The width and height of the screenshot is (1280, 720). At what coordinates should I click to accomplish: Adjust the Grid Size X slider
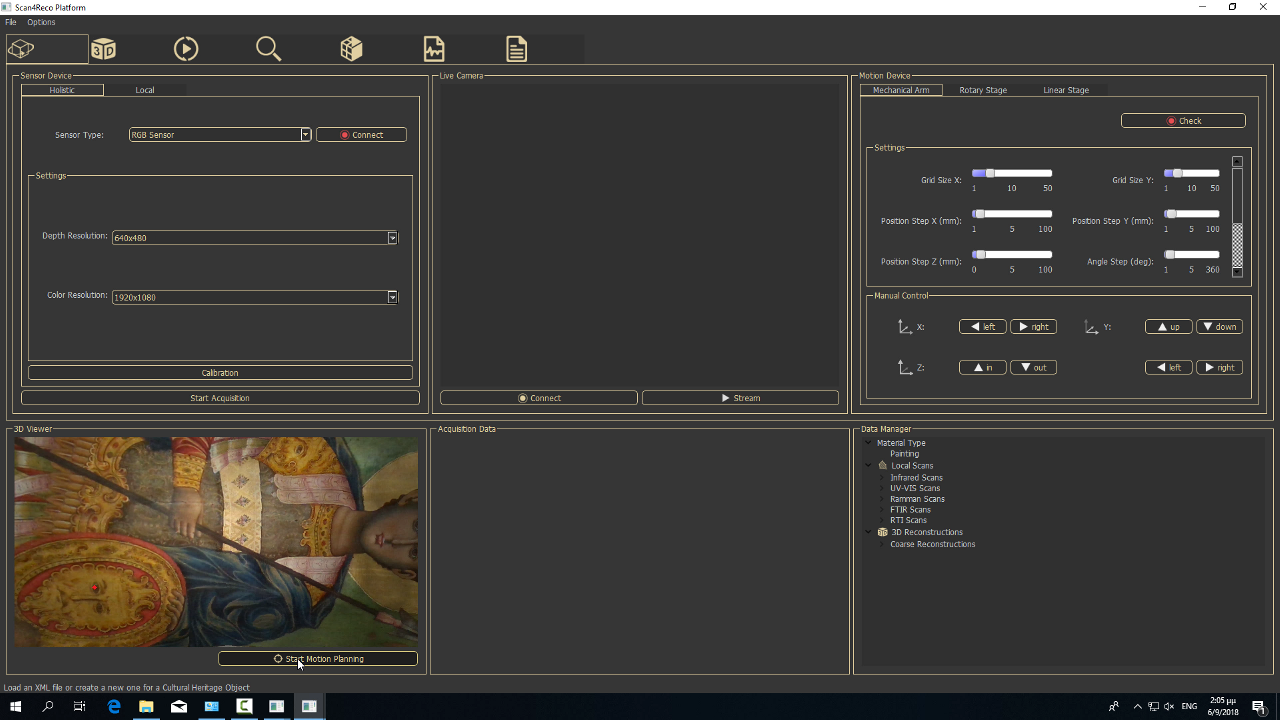(x=1012, y=173)
